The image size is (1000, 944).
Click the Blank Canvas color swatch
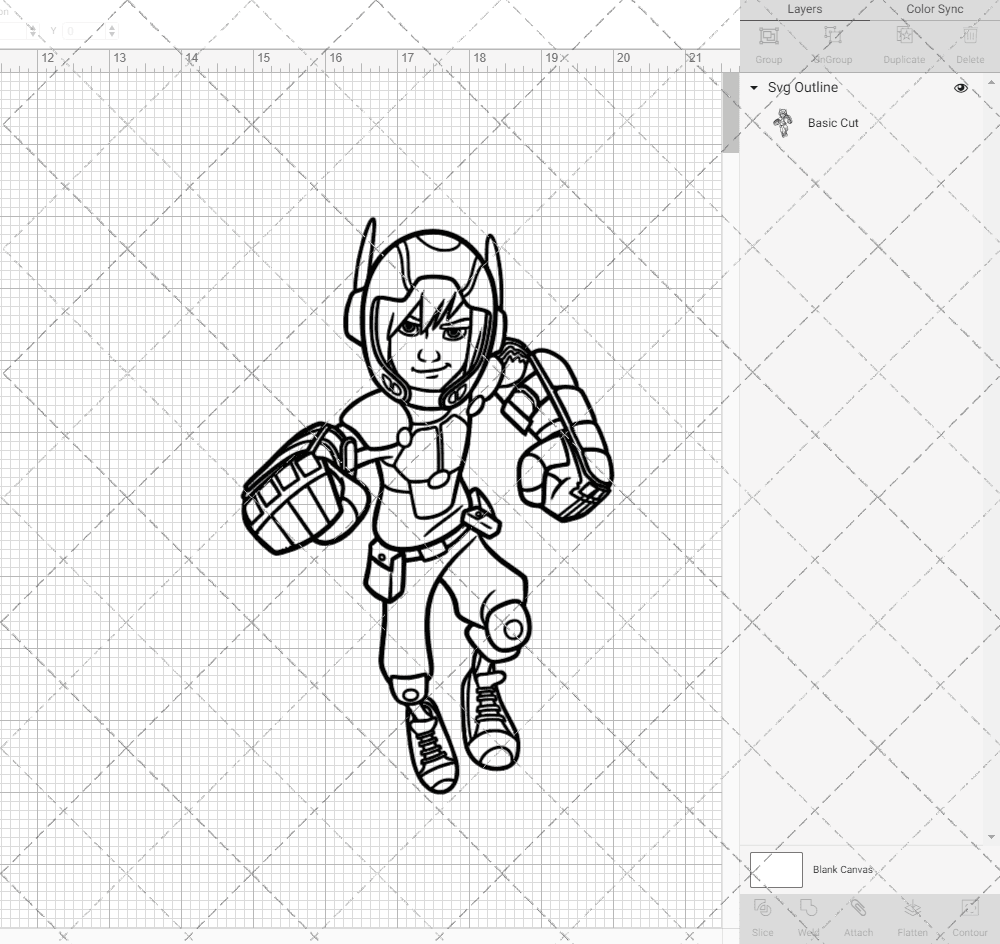(x=776, y=869)
